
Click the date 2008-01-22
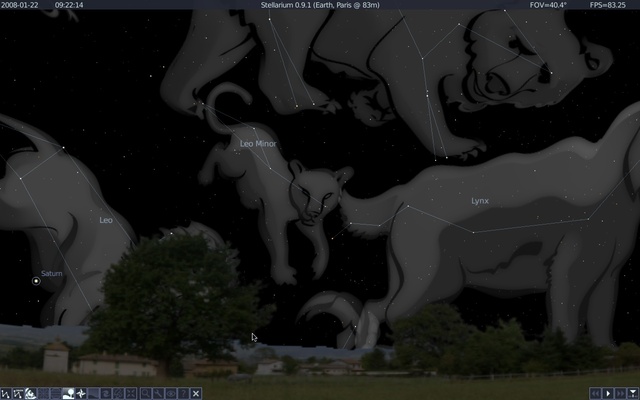pos(20,5)
